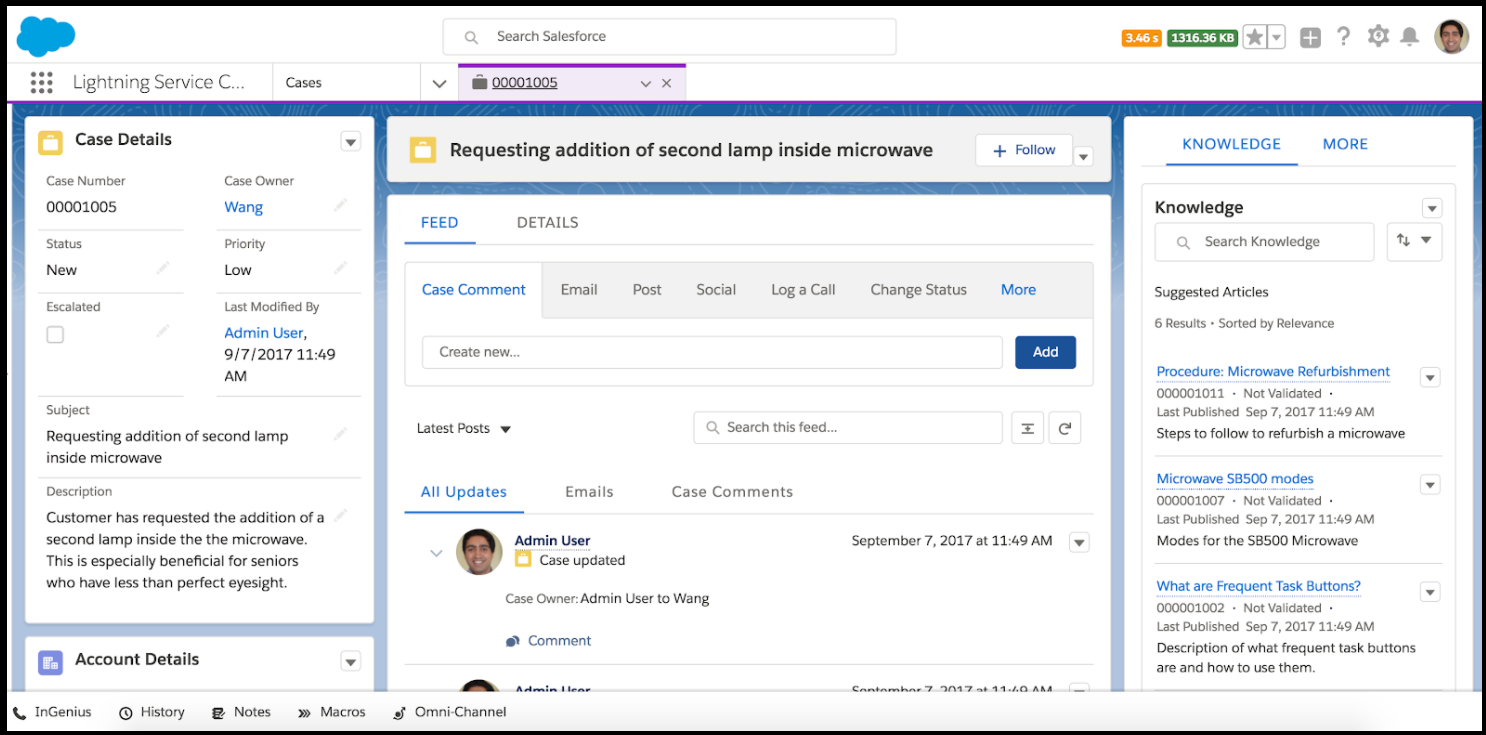
Task: Open Omni-Channel in utility bar
Action: 449,712
